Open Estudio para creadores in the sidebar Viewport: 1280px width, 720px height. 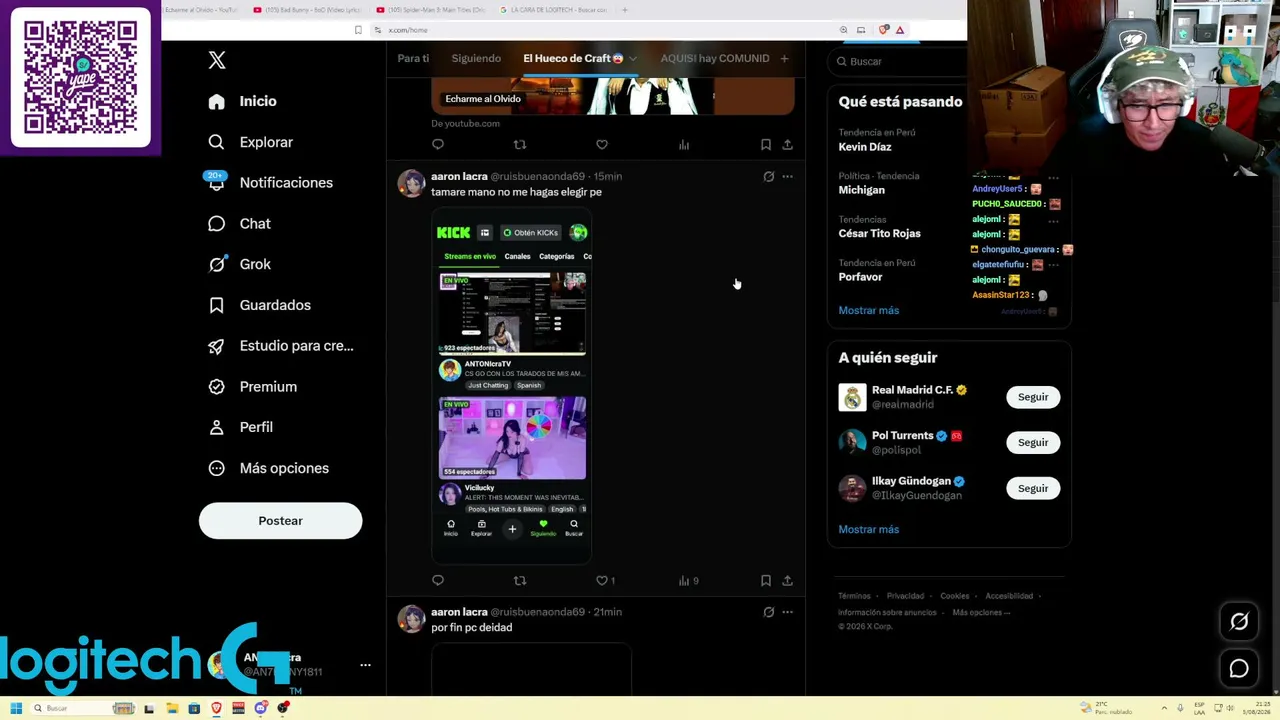(x=280, y=346)
